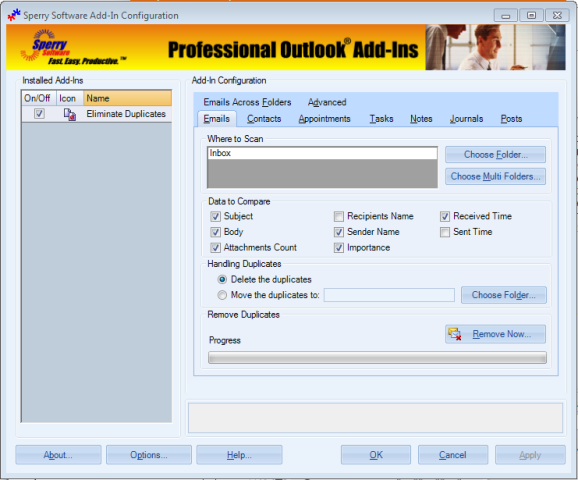This screenshot has width=578, height=480.
Task: Open the Help window
Action: 239,455
